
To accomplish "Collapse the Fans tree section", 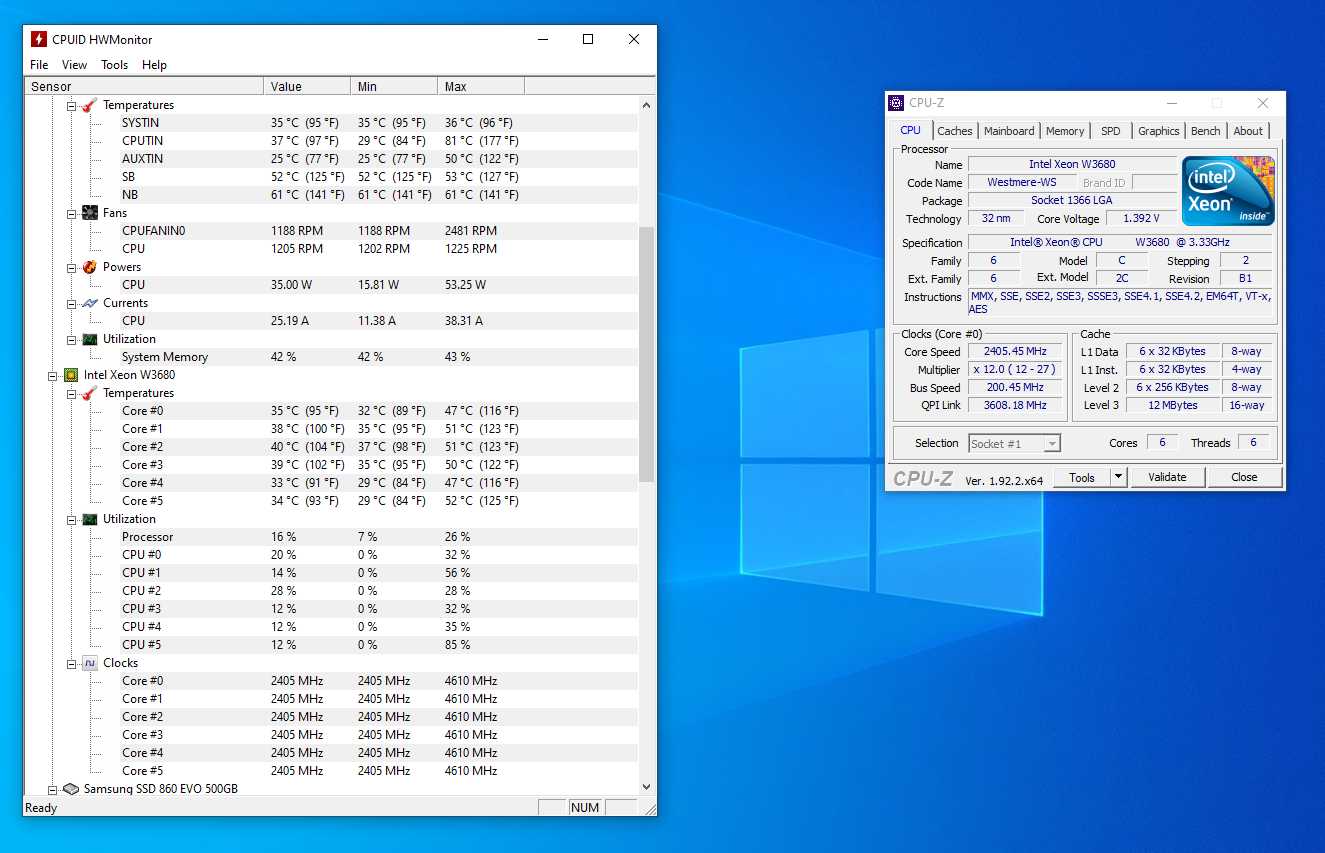I will click(72, 213).
